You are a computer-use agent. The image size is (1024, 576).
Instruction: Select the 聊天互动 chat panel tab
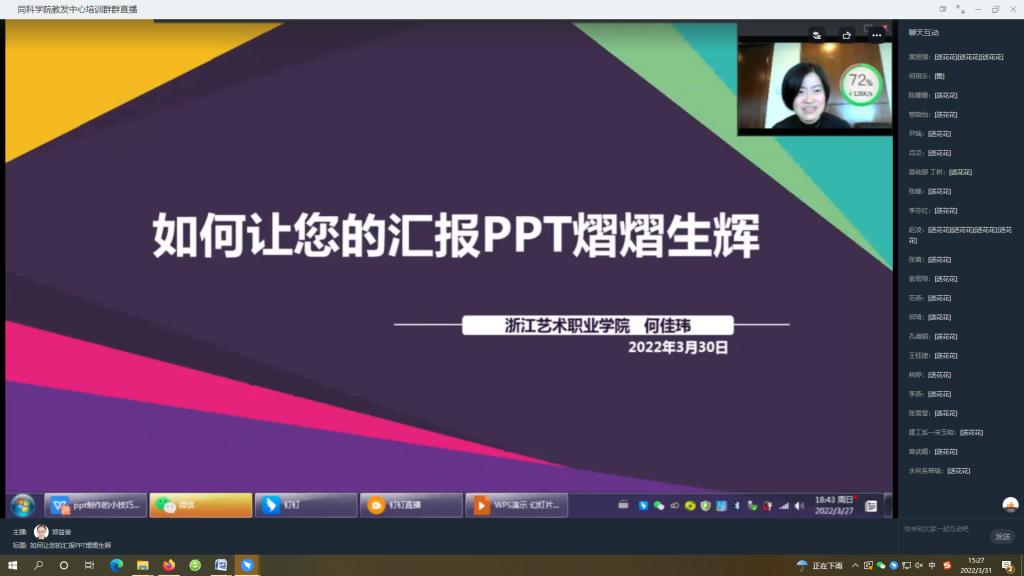click(x=924, y=33)
